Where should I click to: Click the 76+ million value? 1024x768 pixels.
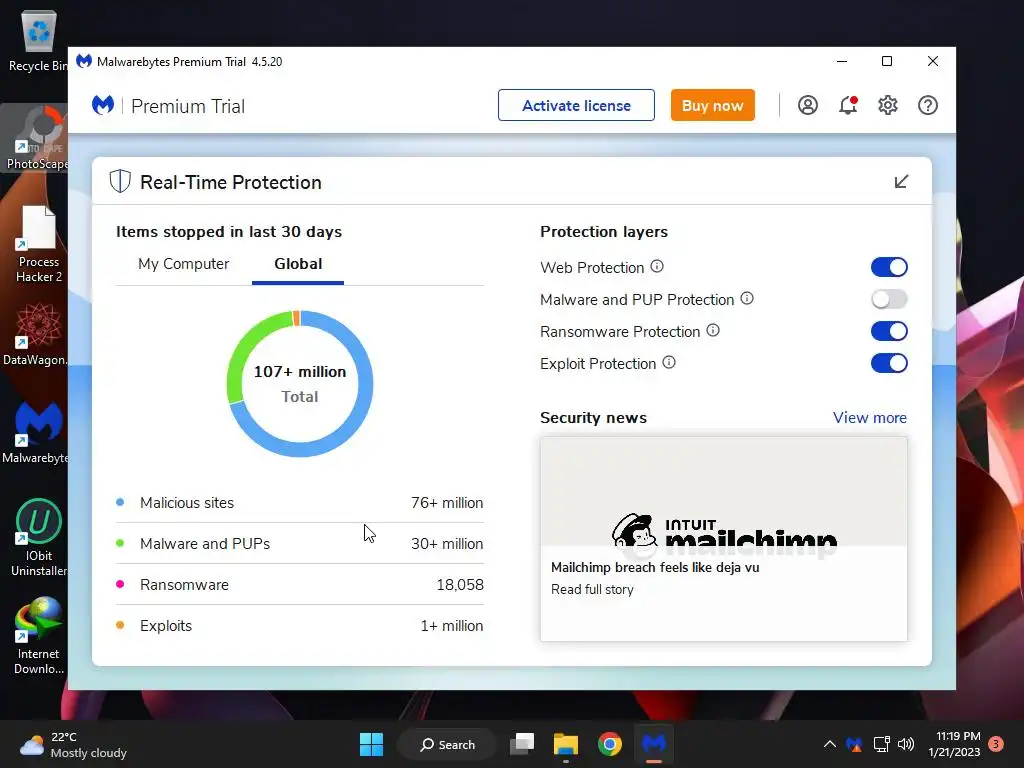point(447,503)
